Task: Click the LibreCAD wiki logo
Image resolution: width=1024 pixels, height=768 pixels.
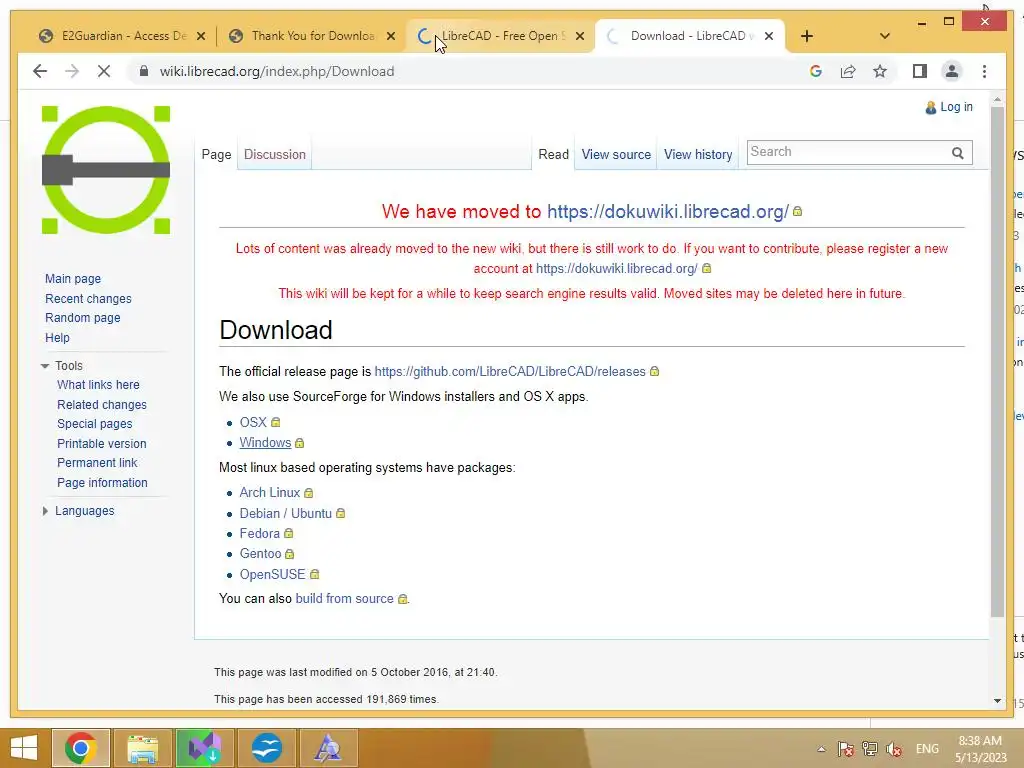Action: tap(106, 170)
